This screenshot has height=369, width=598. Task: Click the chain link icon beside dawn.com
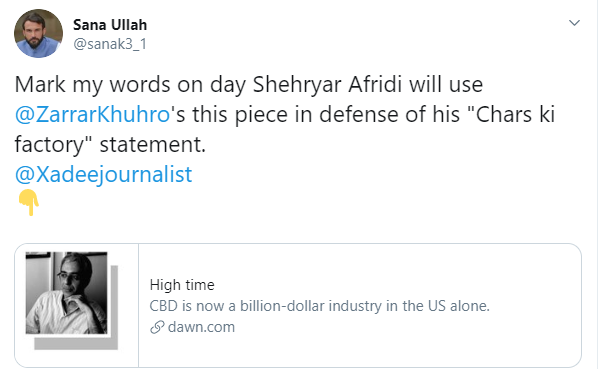coord(157,327)
